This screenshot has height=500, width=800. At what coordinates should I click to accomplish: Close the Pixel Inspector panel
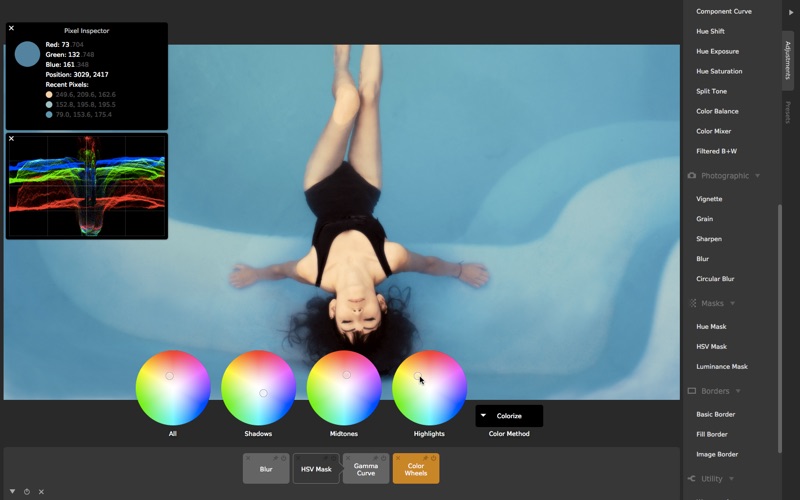point(12,29)
